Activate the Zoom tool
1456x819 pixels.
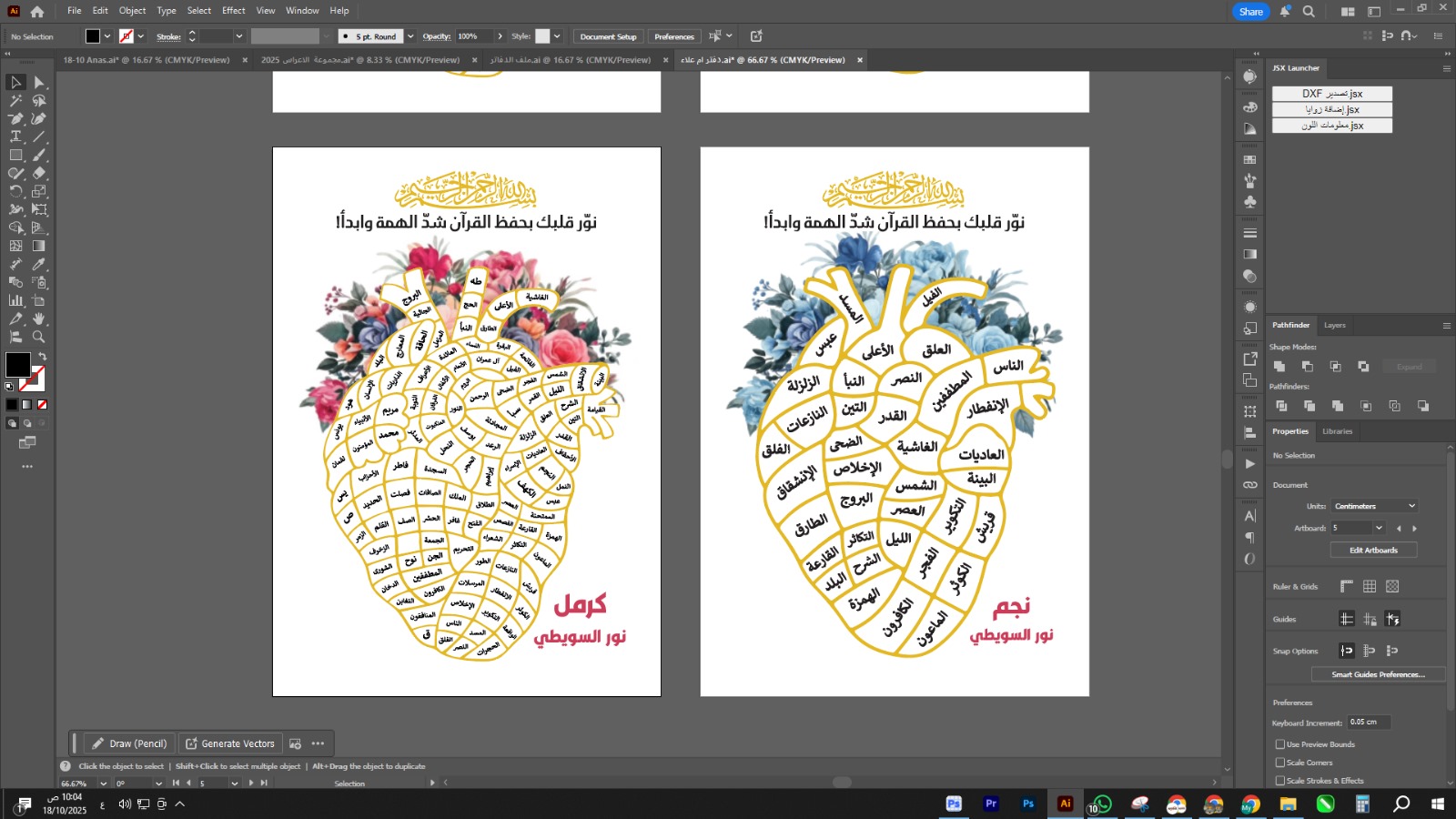click(x=39, y=337)
